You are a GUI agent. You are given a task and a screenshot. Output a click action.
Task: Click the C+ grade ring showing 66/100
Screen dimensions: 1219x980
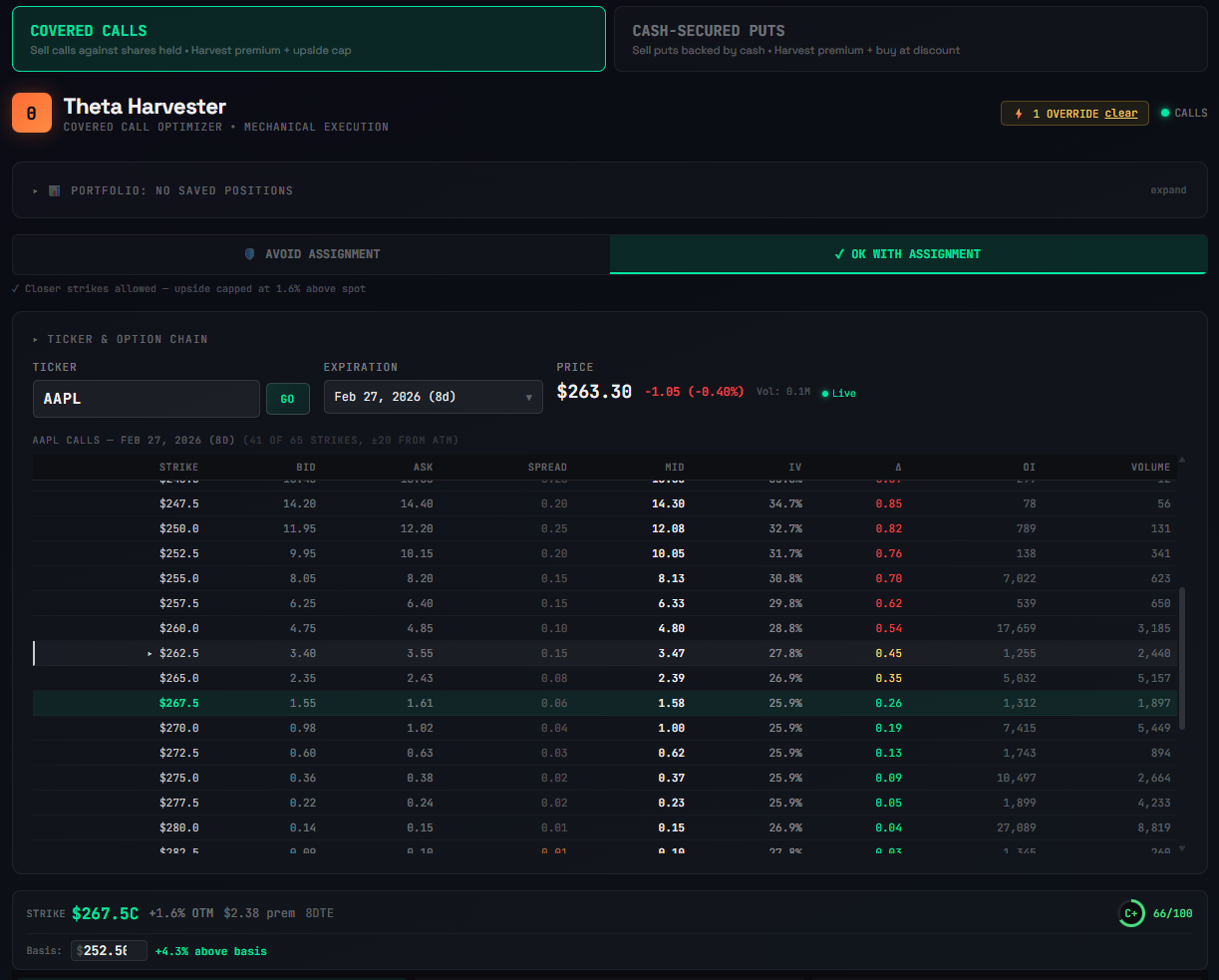pyautogui.click(x=1132, y=912)
